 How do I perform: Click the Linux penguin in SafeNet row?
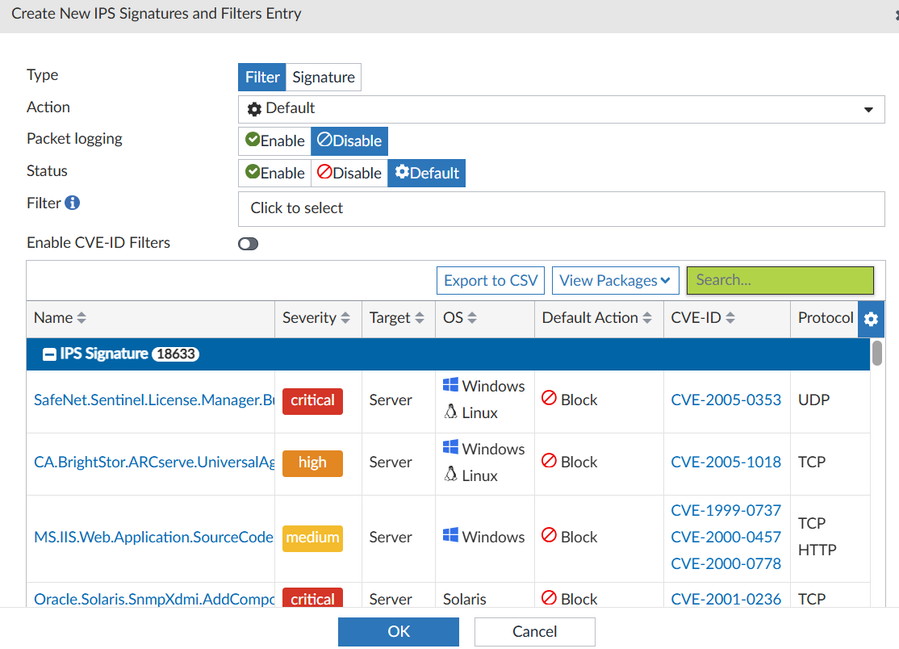(451, 411)
